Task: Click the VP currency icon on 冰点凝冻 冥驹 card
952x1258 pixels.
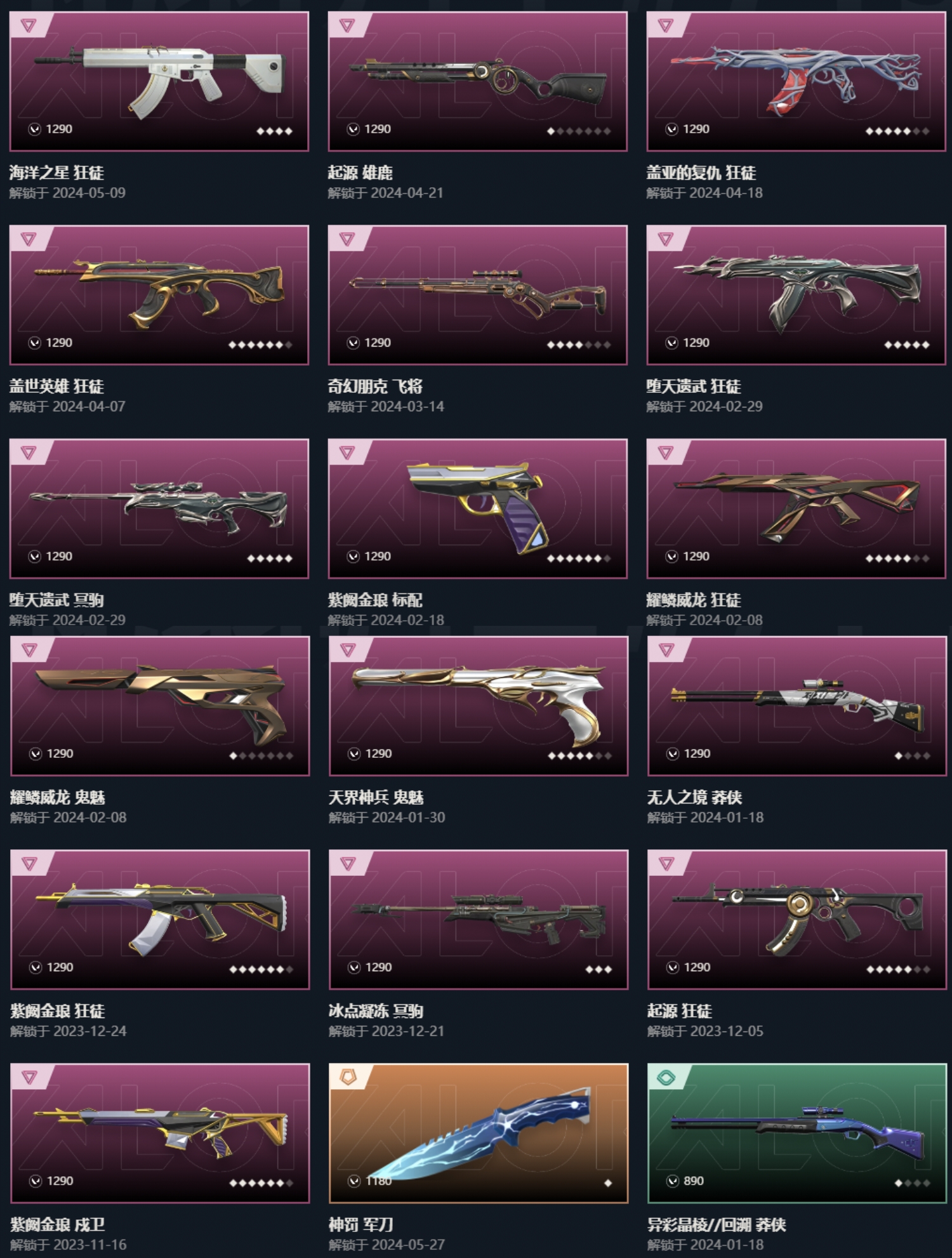Action: pyautogui.click(x=354, y=968)
